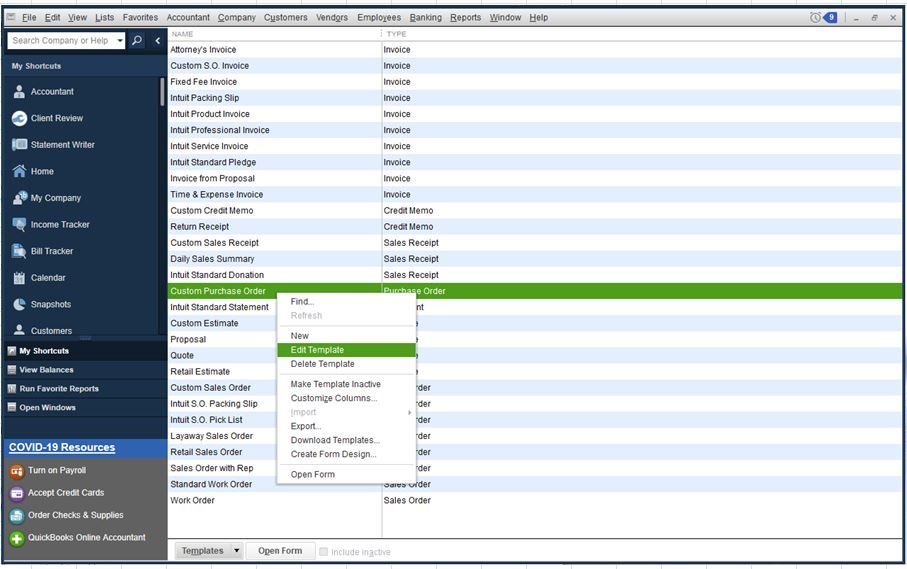Screen dimensions: 907x569
Task: Click Accept Credit Cards icon
Action: 17,493
